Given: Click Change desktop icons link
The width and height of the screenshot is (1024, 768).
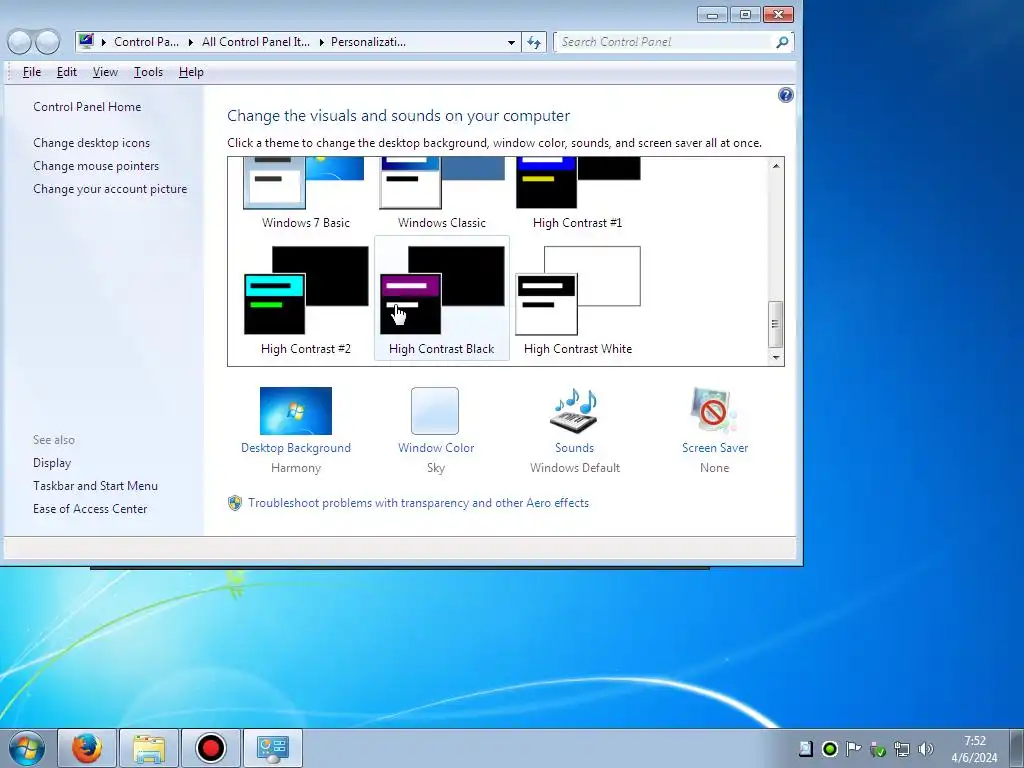Looking at the screenshot, I should tap(91, 142).
